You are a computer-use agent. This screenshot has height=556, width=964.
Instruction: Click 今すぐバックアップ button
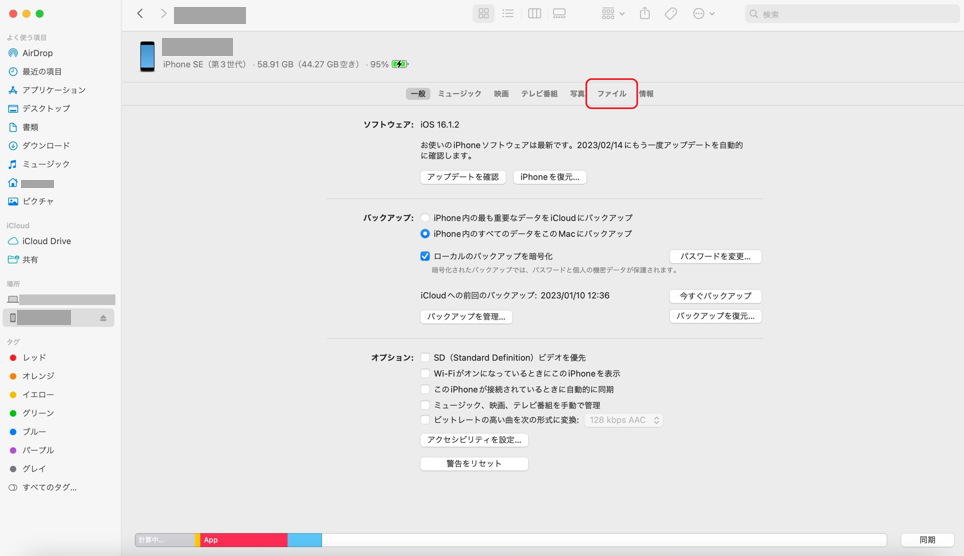point(716,296)
